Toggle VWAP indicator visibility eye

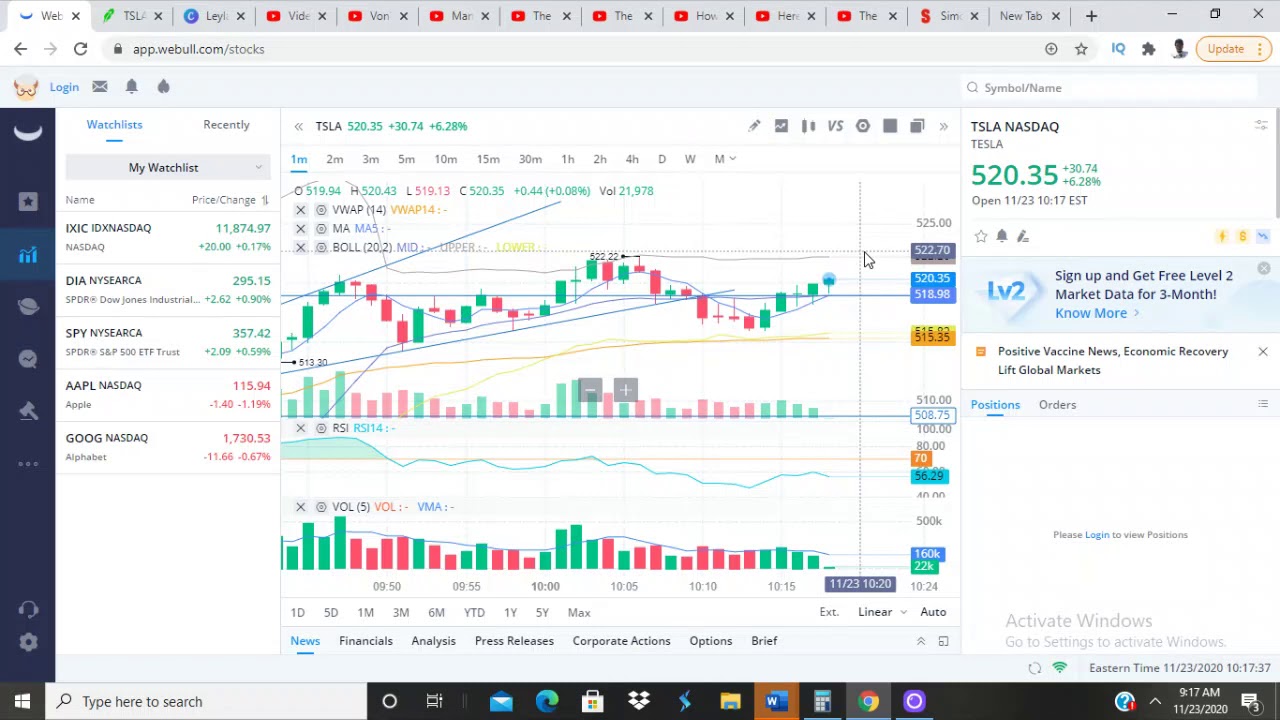point(321,210)
